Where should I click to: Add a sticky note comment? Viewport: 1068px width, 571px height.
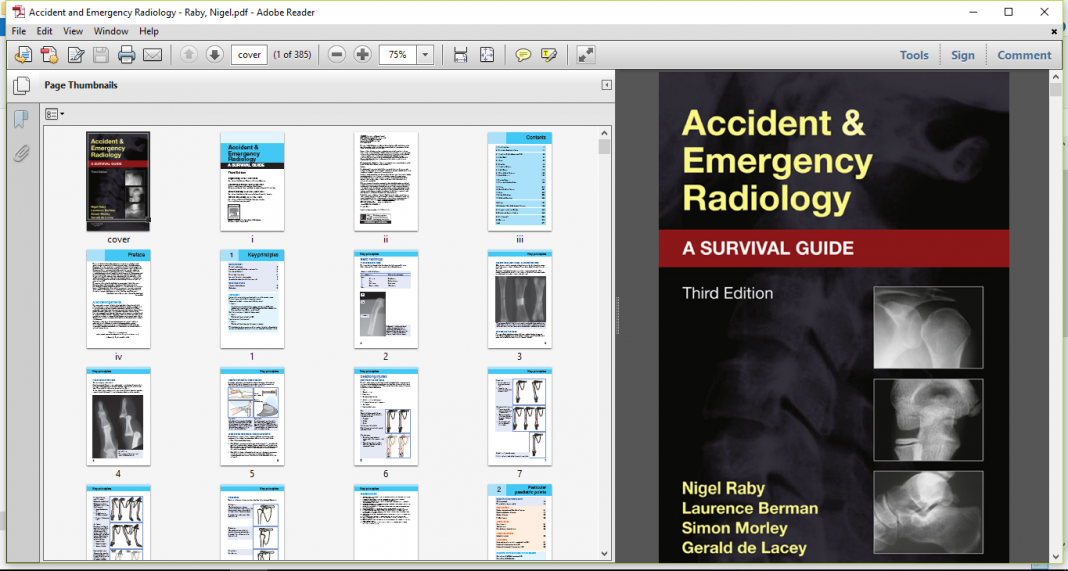click(x=523, y=55)
